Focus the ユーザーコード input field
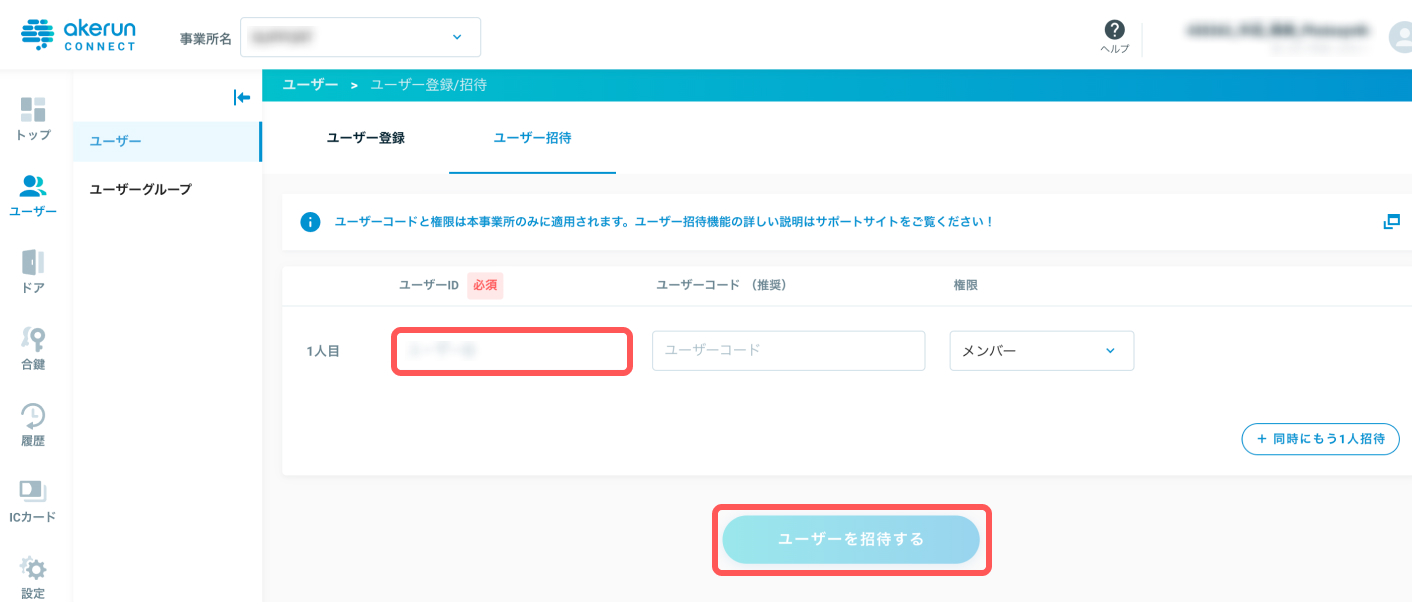This screenshot has height=608, width=1412. pos(788,351)
